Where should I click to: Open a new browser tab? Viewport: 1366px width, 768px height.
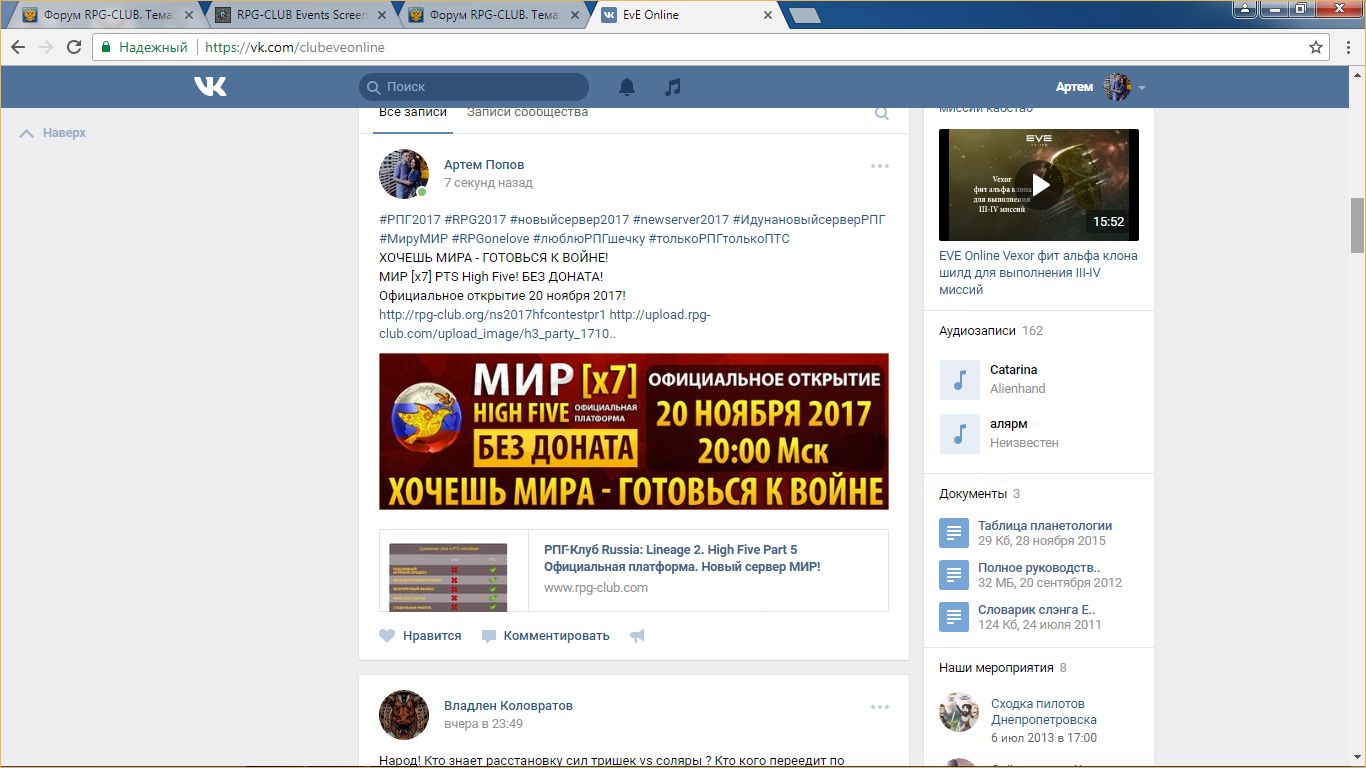click(x=803, y=15)
